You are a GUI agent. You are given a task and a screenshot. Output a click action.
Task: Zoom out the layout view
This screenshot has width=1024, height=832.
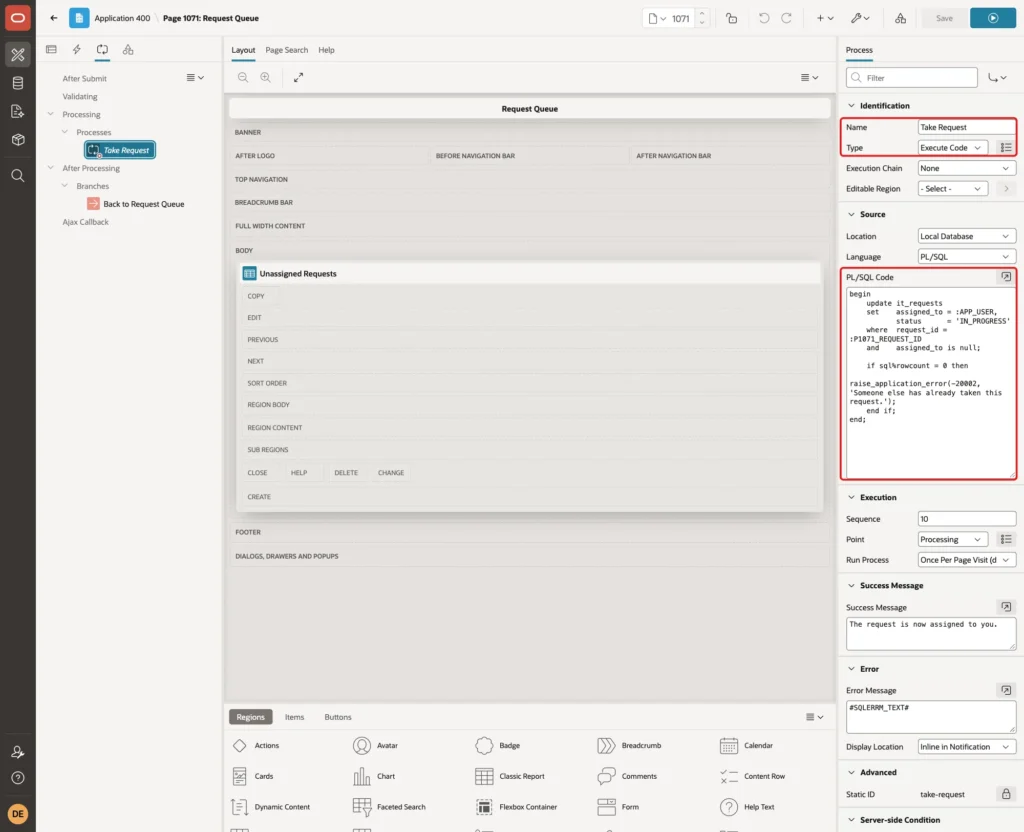click(x=243, y=77)
